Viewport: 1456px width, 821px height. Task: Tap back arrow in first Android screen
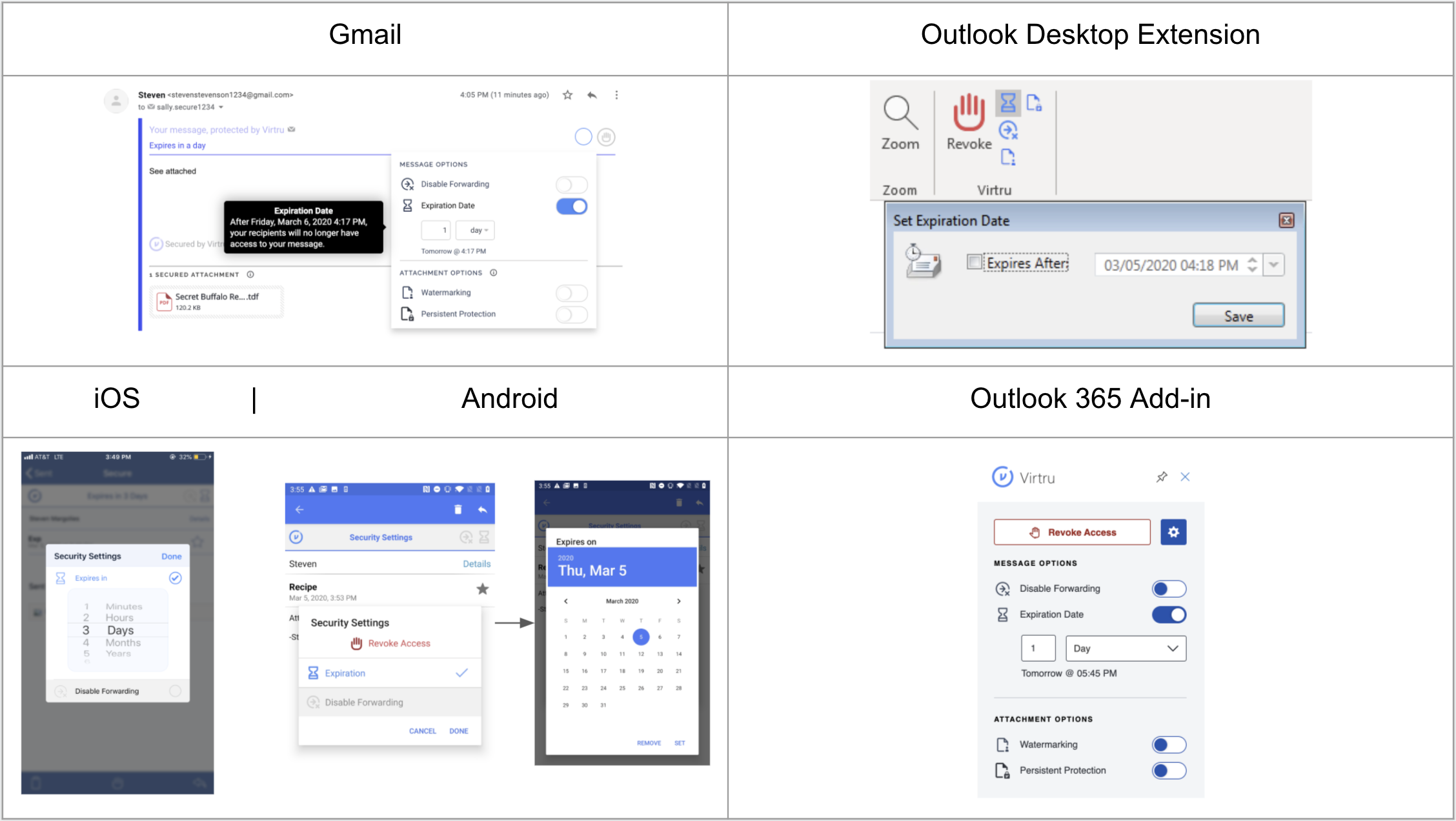point(299,510)
